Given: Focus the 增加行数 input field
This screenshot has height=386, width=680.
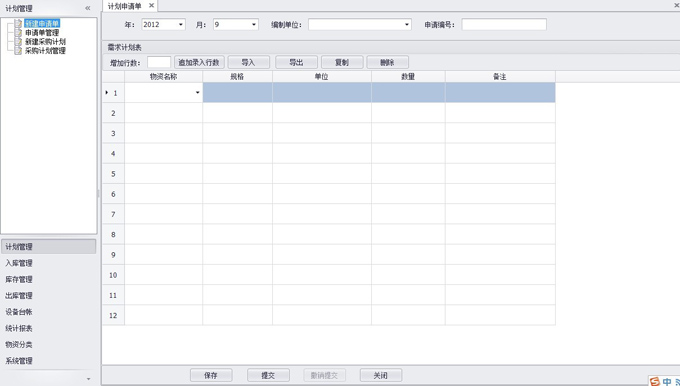Looking at the screenshot, I should [x=159, y=62].
